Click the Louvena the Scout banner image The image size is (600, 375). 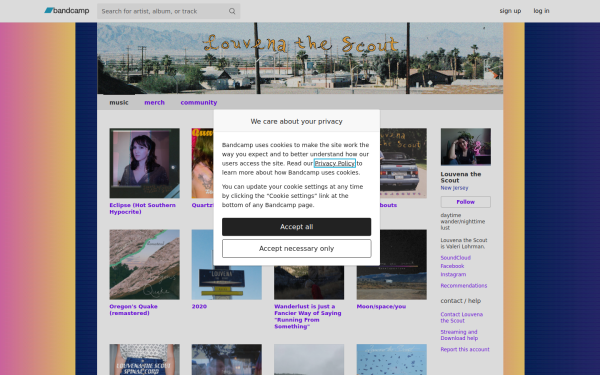[x=300, y=58]
